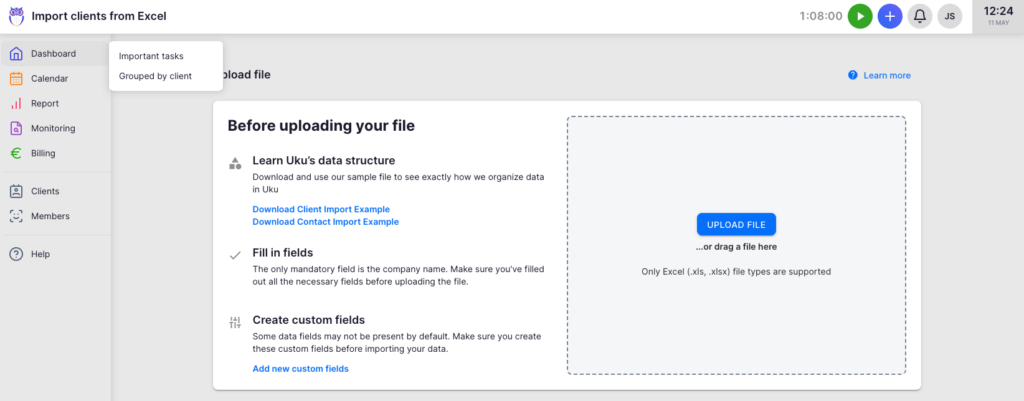Image resolution: width=1024 pixels, height=401 pixels.
Task: Download Contact Import Example link
Action: click(325, 221)
